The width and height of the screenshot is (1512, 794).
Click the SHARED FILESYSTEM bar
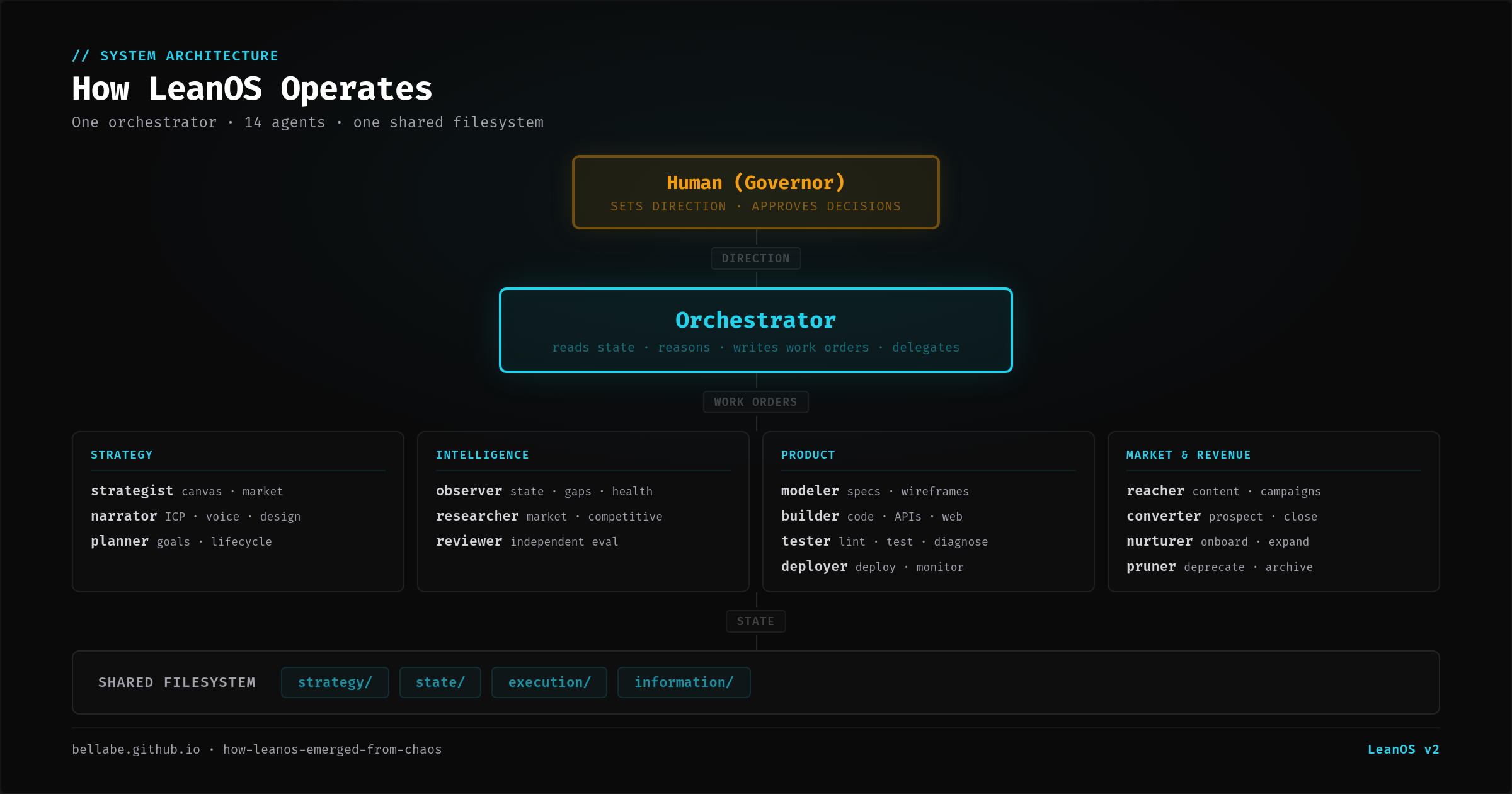176,682
